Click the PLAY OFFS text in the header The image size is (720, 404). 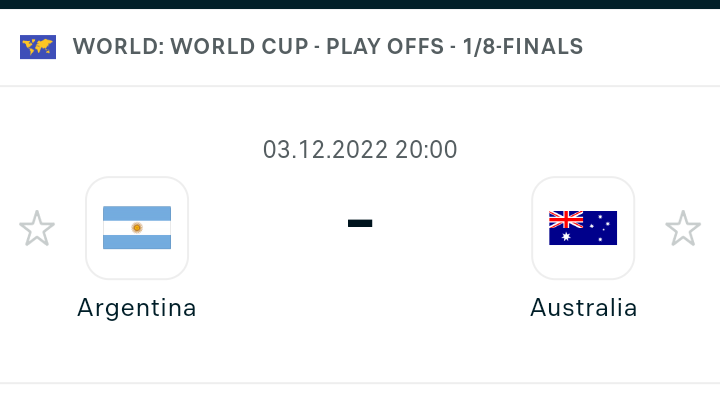(385, 46)
